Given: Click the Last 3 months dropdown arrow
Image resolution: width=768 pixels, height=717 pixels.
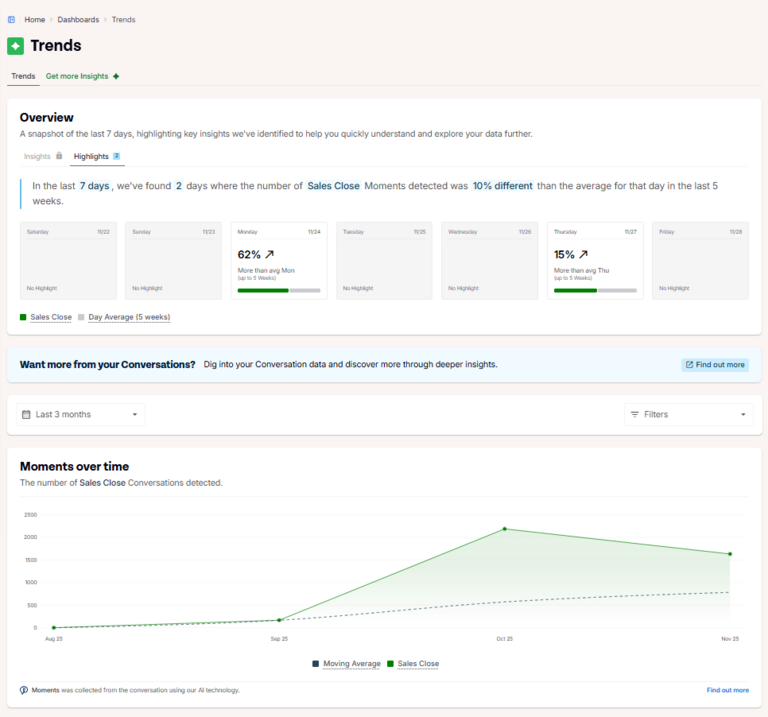Looking at the screenshot, I should (135, 415).
